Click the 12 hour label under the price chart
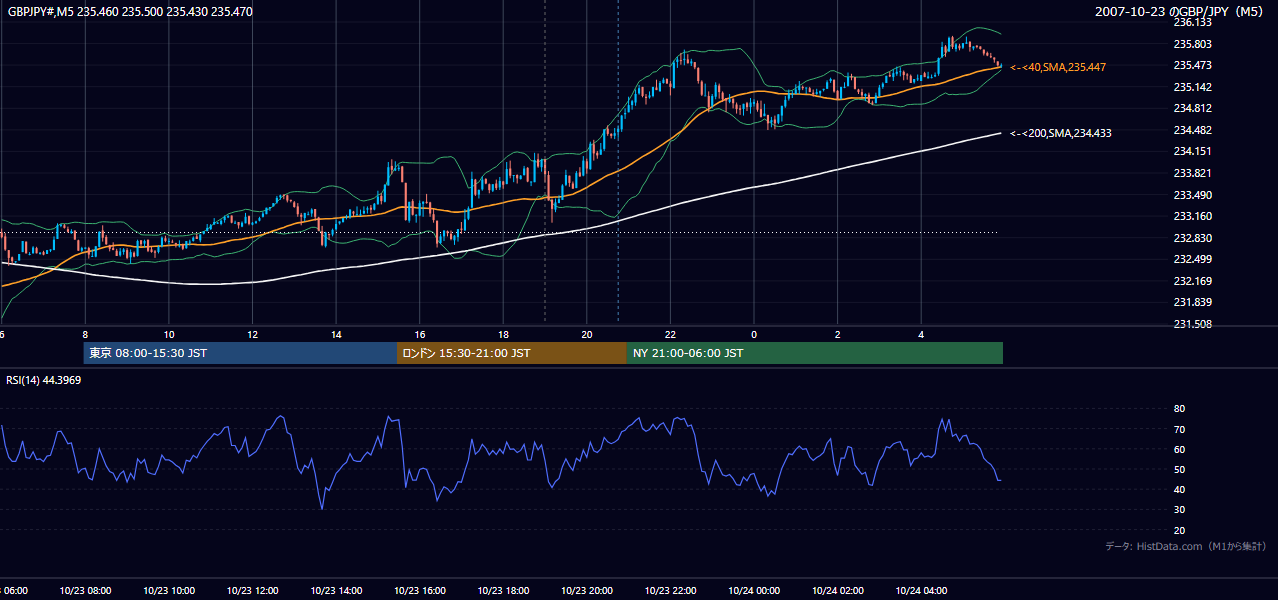 pyautogui.click(x=253, y=335)
